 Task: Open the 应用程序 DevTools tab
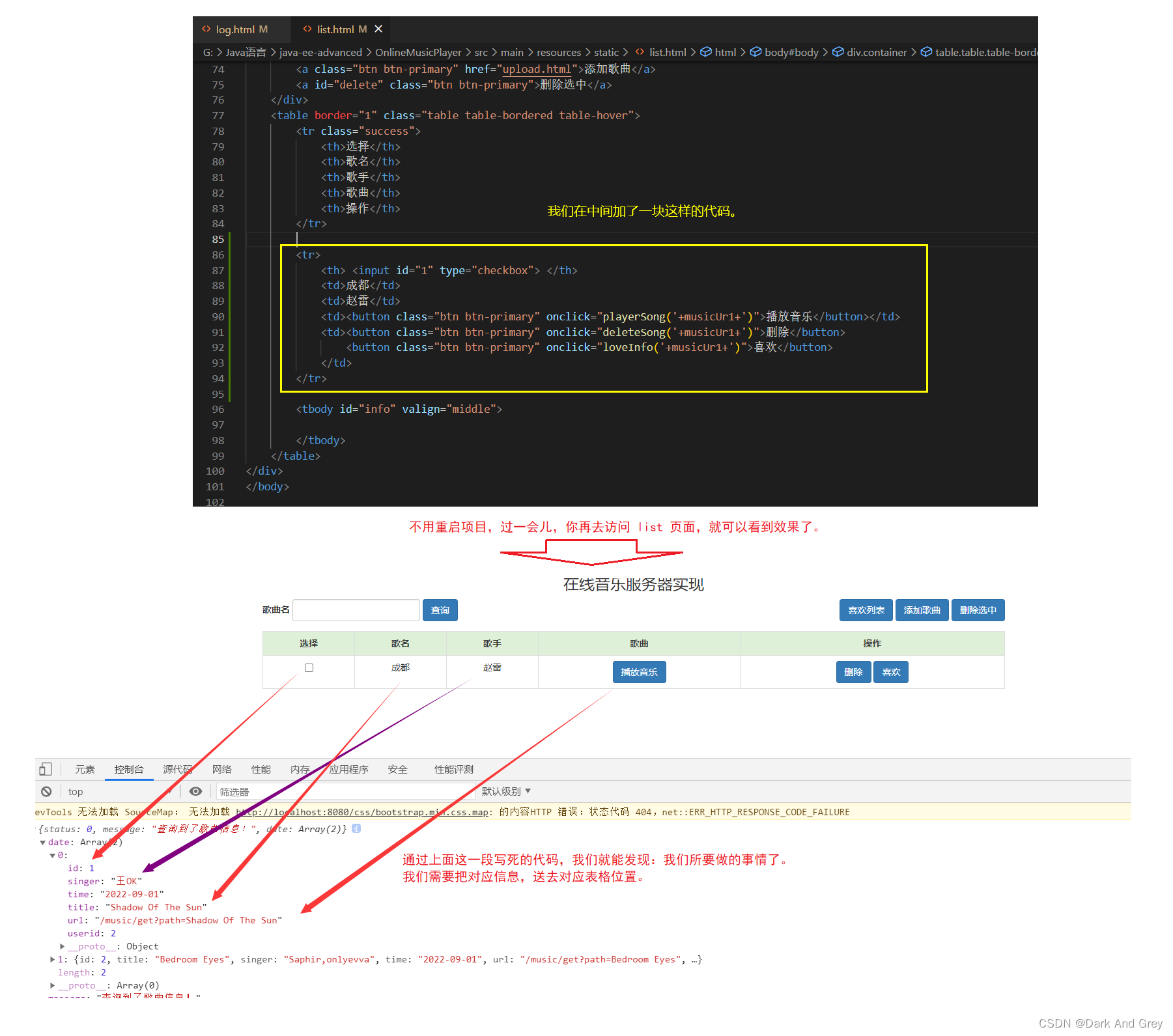[349, 769]
